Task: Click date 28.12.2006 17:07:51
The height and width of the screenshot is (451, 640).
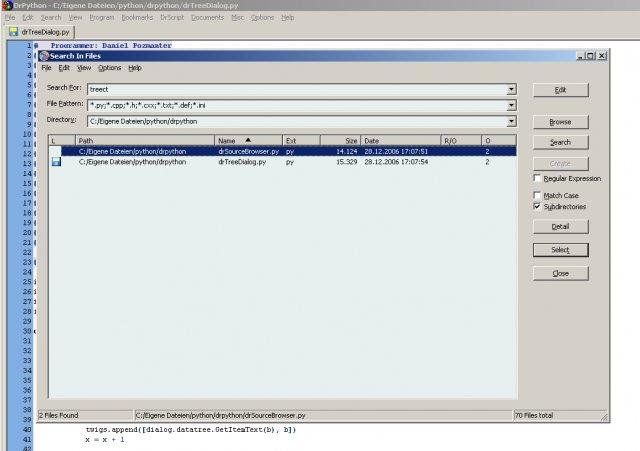Action: tap(396, 151)
